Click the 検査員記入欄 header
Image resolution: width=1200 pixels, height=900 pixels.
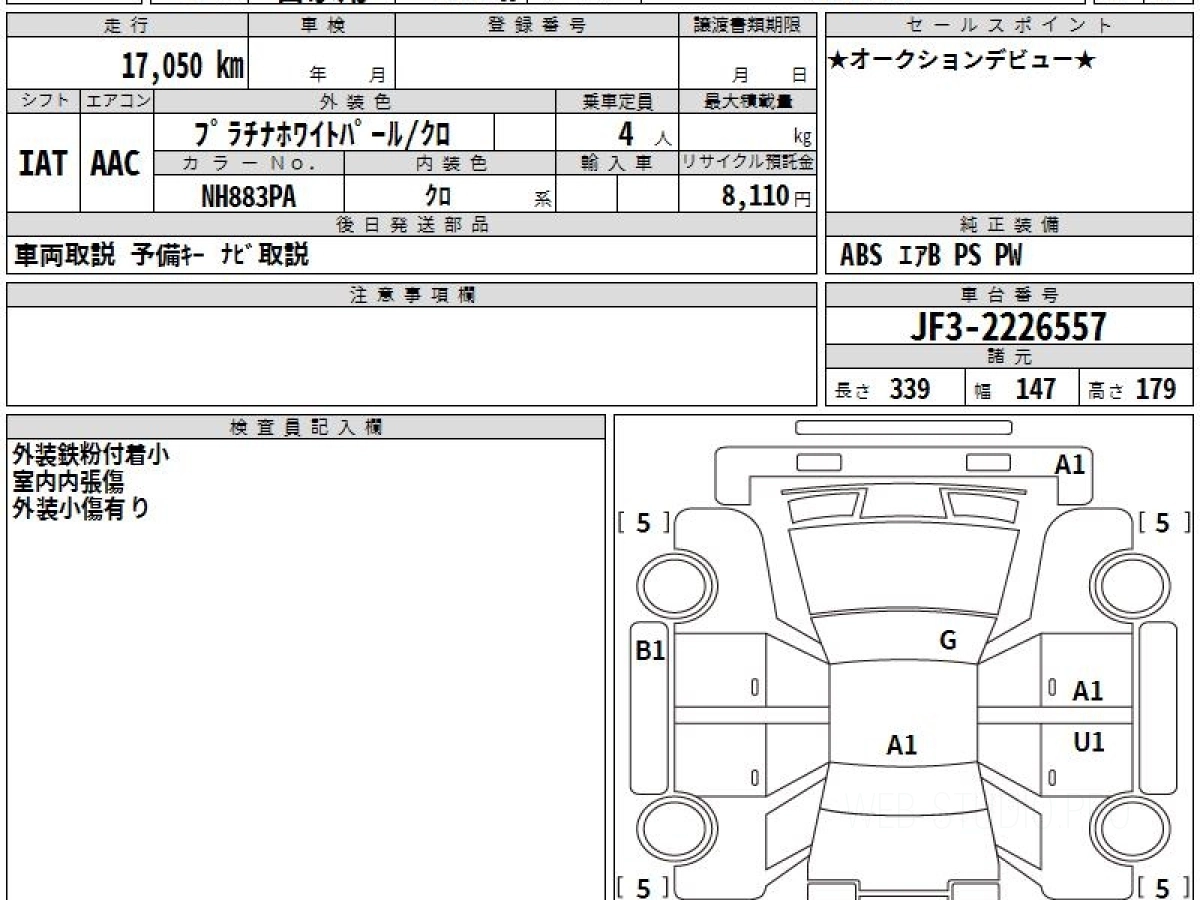305,427
